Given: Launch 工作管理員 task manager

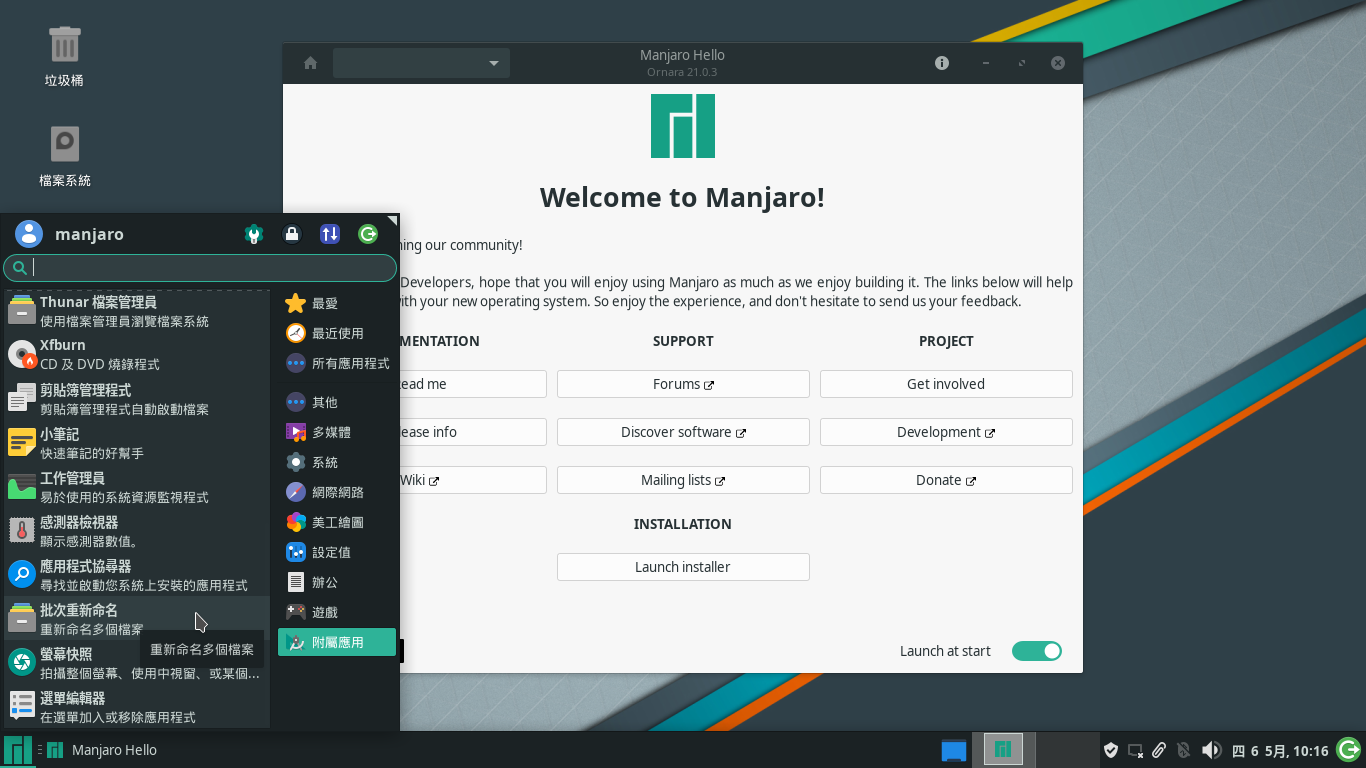Looking at the screenshot, I should (x=137, y=487).
